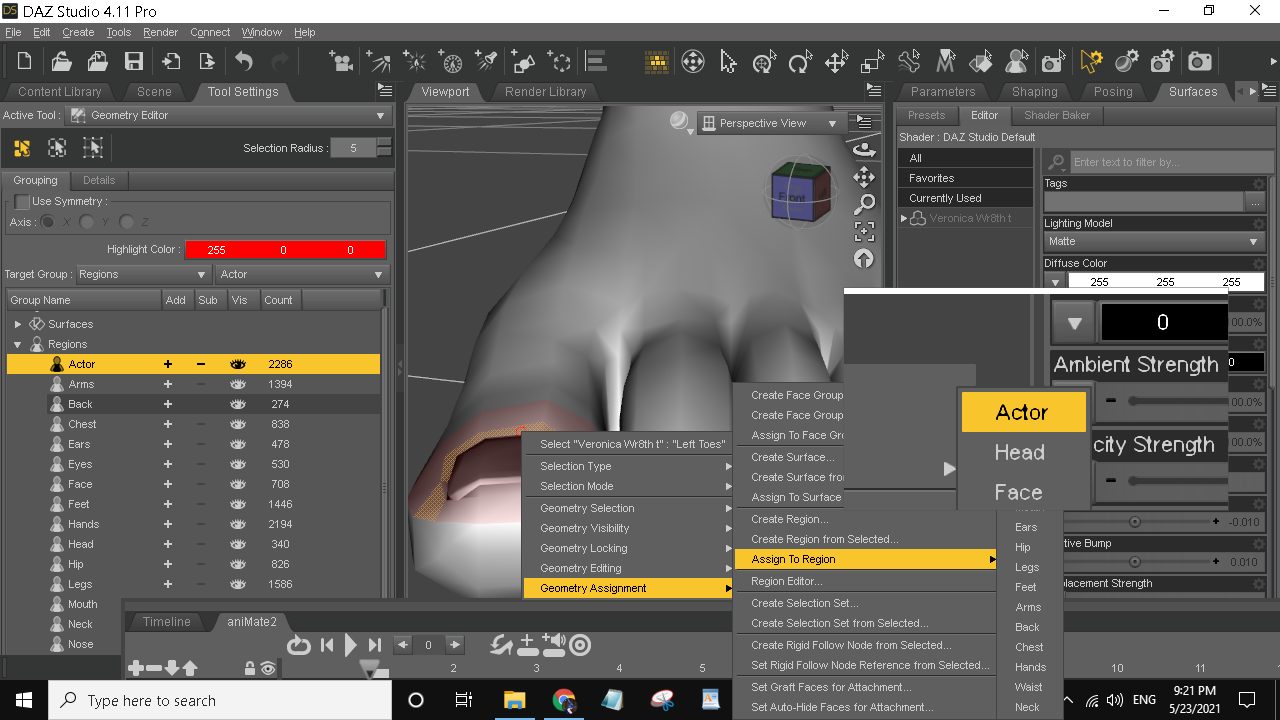This screenshot has width=1280, height=720.
Task: Toggle visibility of the Actor region
Action: point(238,364)
